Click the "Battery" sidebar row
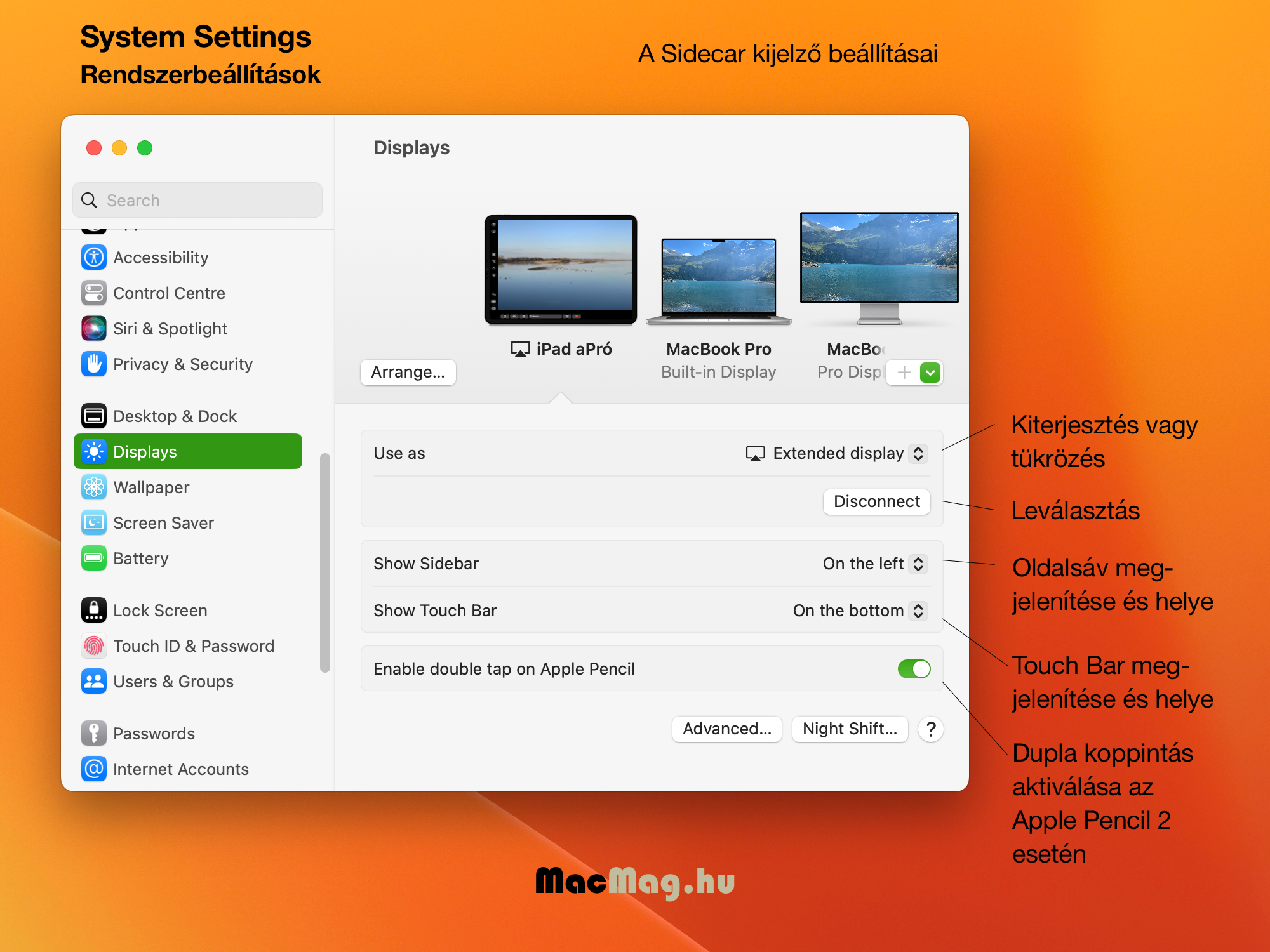Screen dimensions: 1270x952 [188, 559]
